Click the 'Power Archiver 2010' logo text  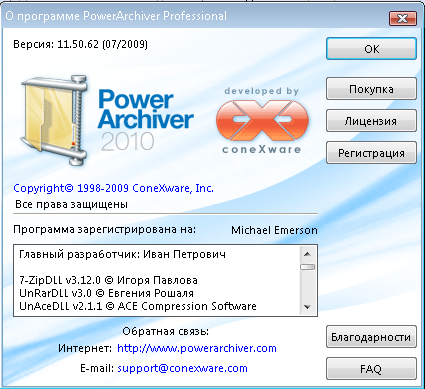pyautogui.click(x=145, y=120)
